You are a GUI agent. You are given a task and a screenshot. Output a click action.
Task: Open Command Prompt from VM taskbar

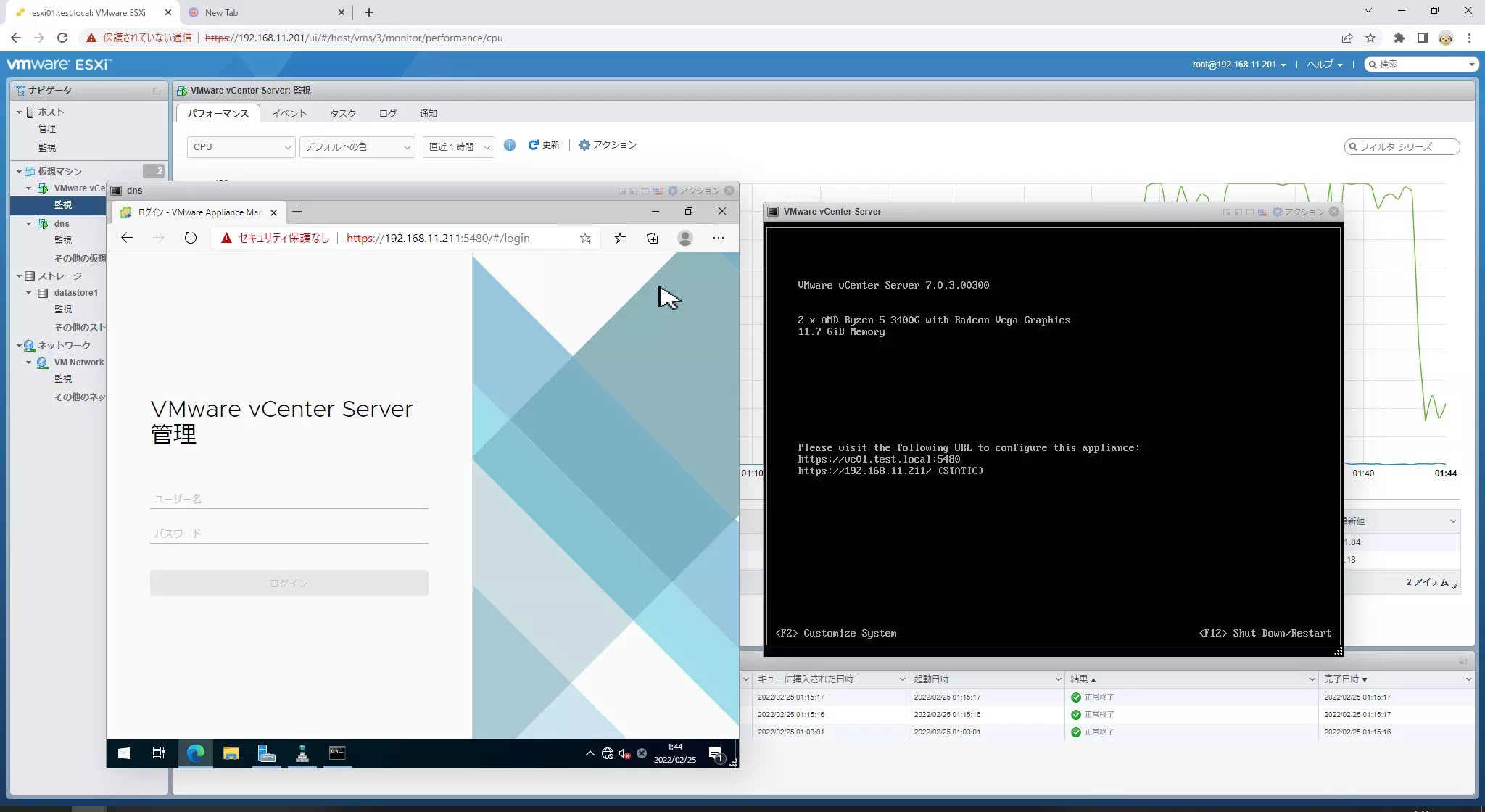(337, 753)
